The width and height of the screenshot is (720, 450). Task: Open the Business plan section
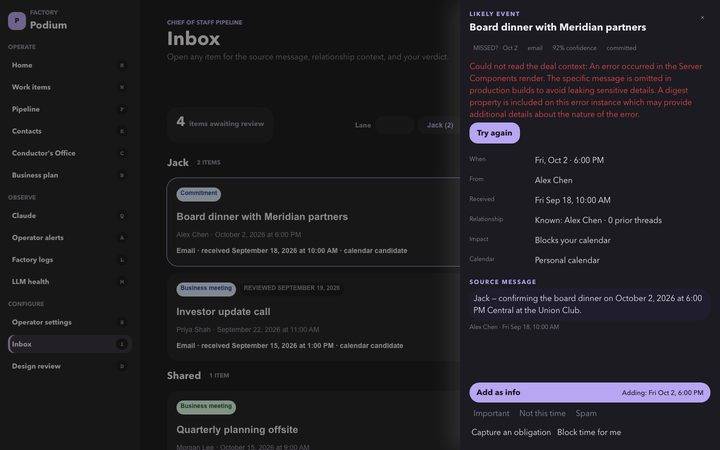pos(69,175)
